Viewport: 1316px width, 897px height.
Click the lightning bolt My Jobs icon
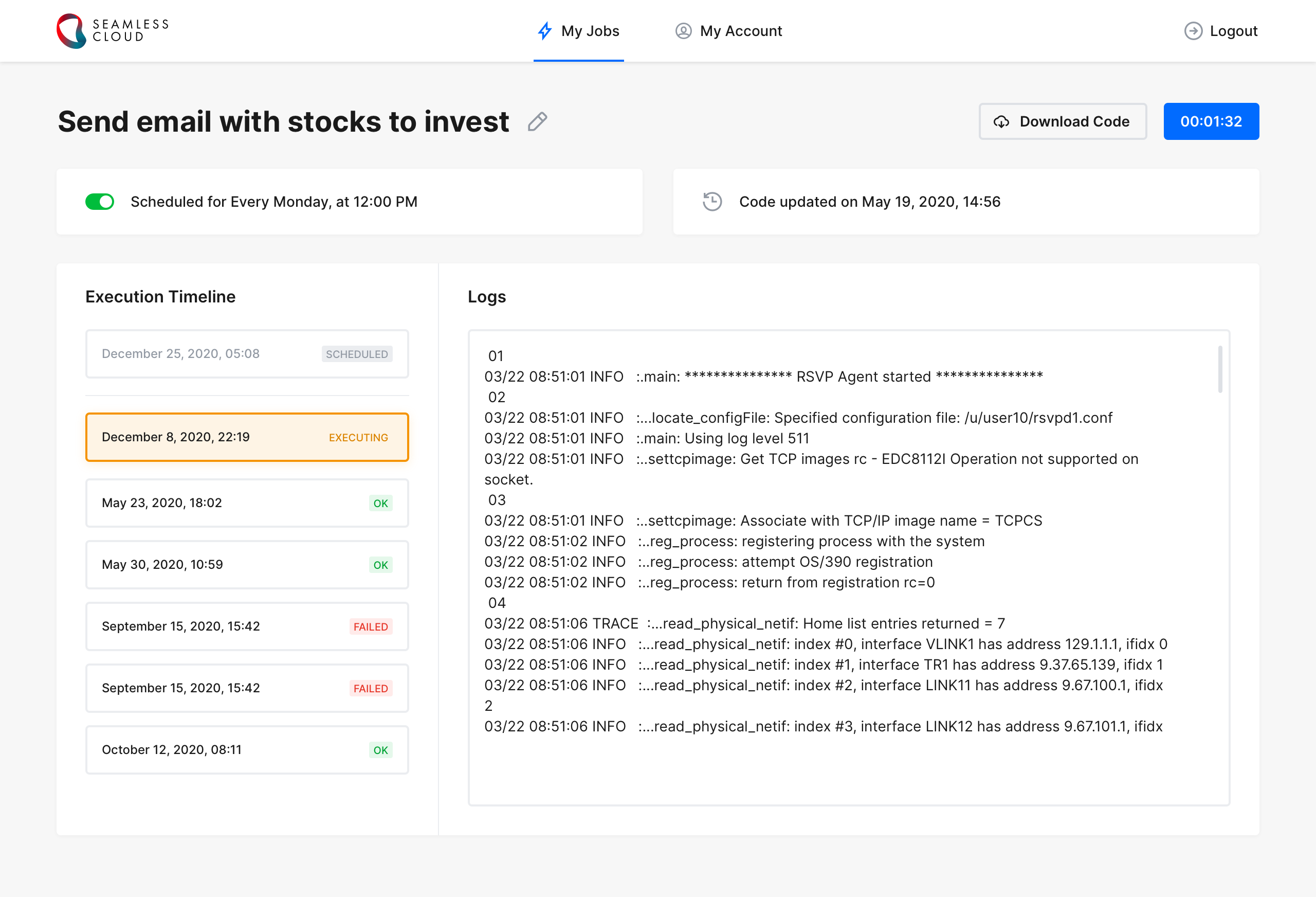[x=544, y=30]
